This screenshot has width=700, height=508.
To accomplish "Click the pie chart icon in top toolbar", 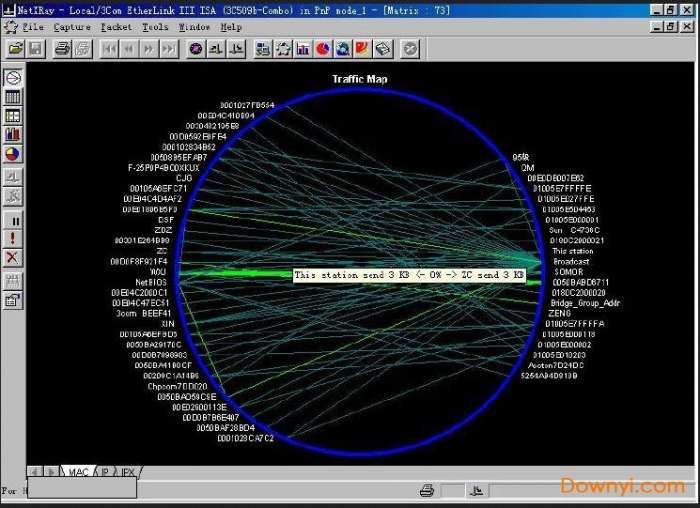I will (323, 48).
